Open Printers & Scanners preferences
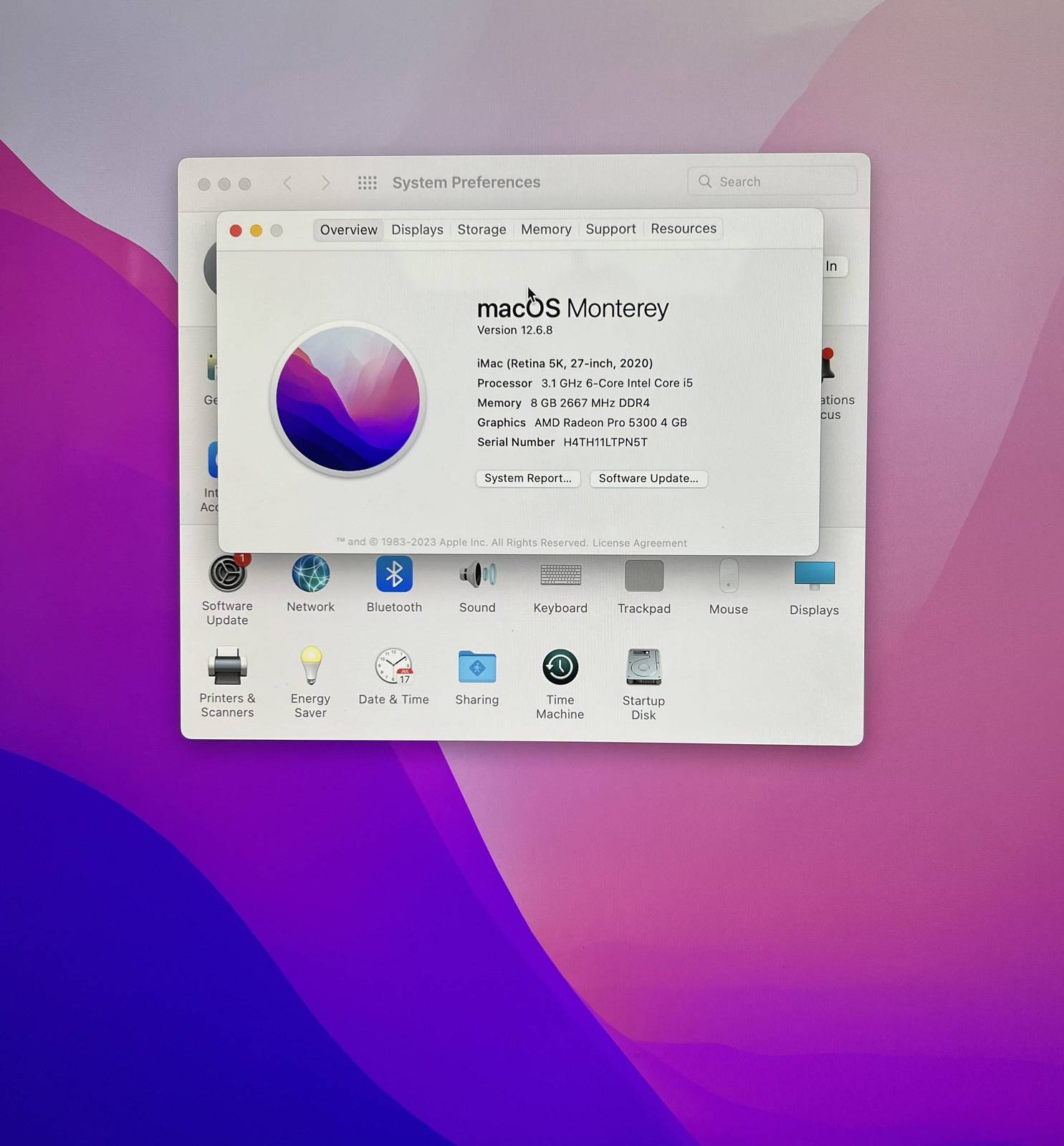 point(228,666)
